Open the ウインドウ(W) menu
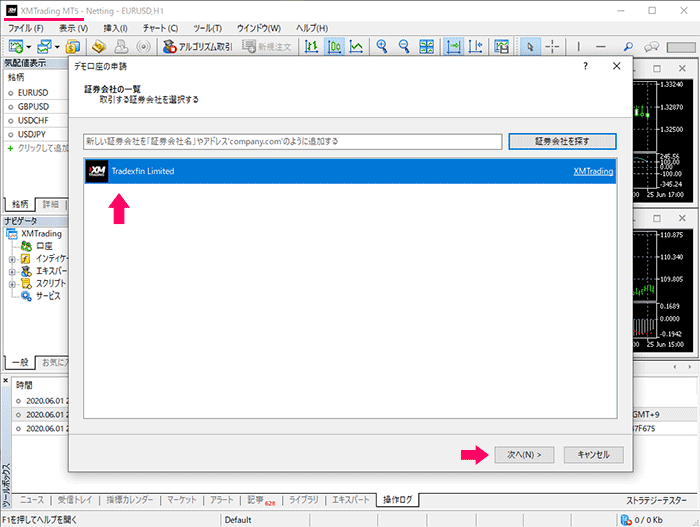The height and width of the screenshot is (527, 700). point(258,28)
